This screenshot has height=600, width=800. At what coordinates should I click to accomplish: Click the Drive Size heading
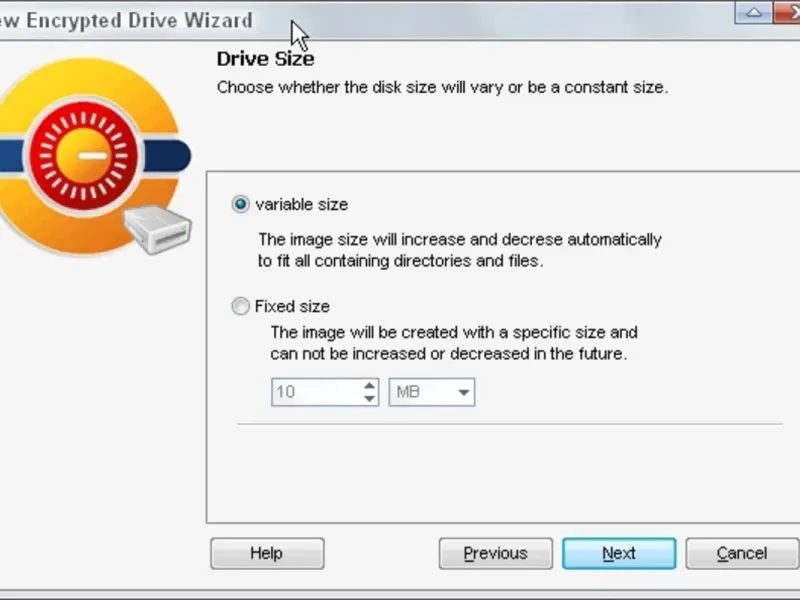click(265, 59)
